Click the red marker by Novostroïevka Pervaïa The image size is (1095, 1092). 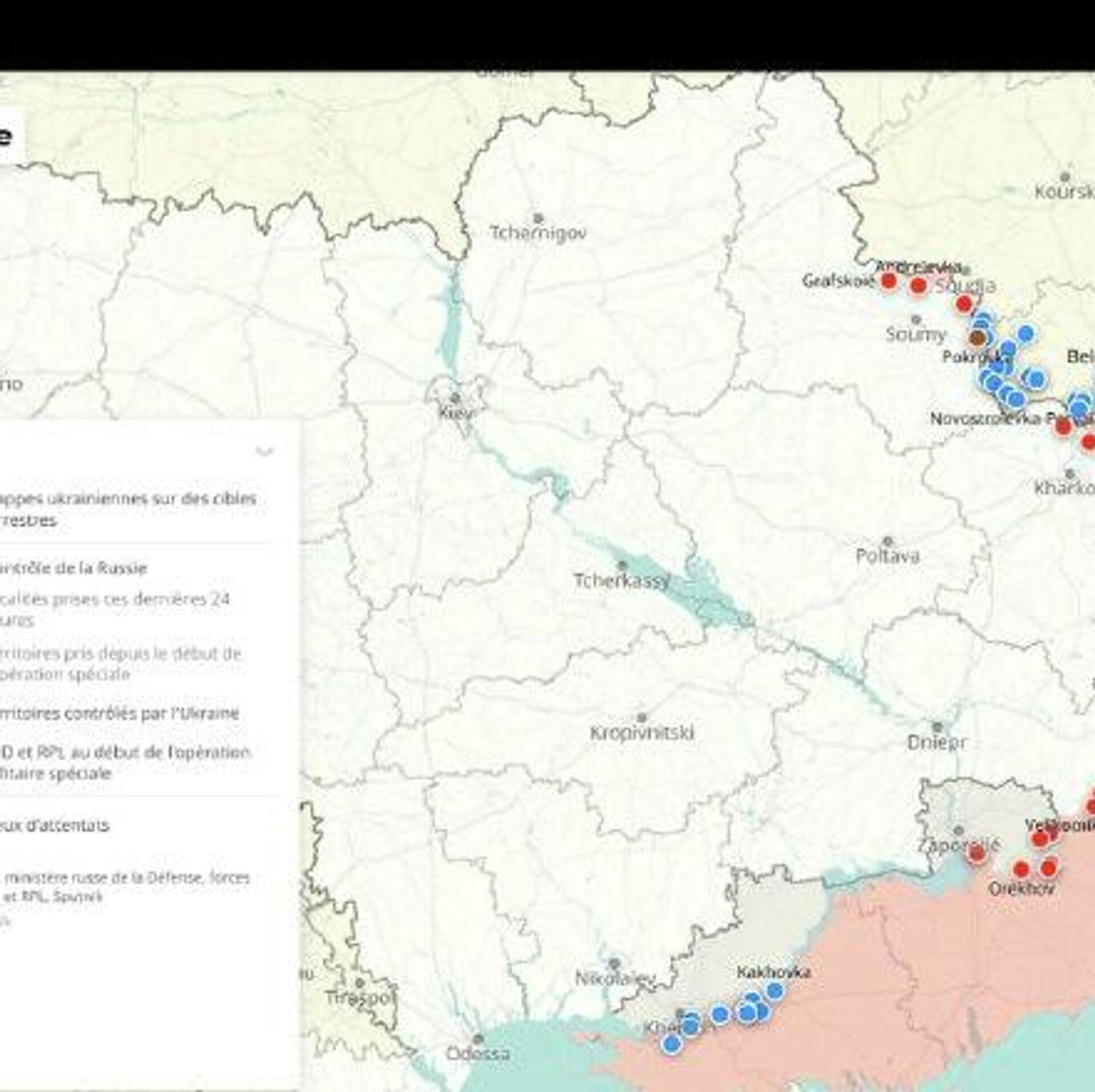coord(1062,427)
